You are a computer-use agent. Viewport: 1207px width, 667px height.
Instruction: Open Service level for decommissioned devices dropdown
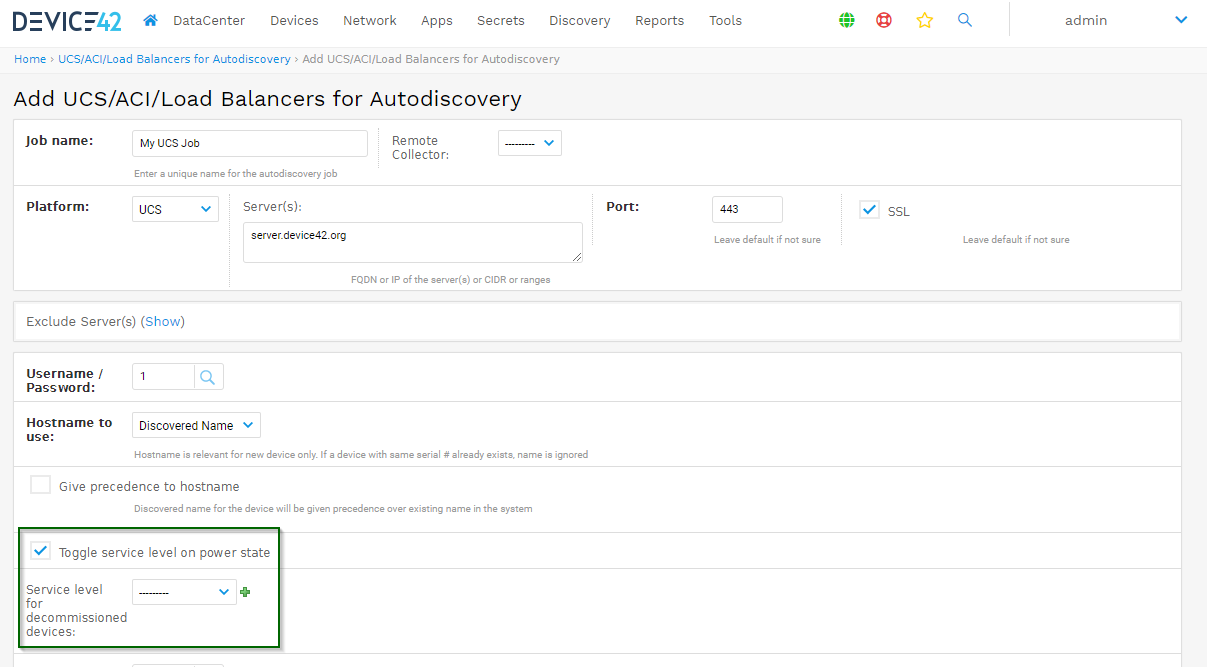(184, 592)
